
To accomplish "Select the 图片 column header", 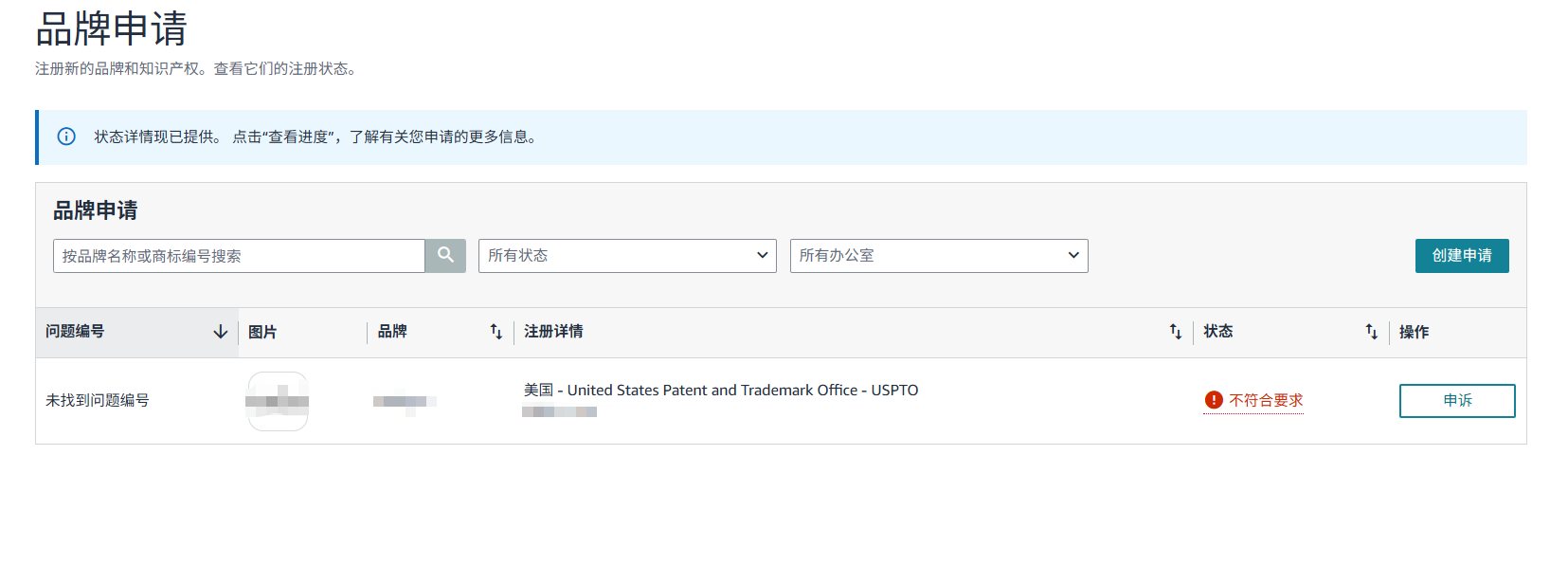I will click(x=262, y=332).
